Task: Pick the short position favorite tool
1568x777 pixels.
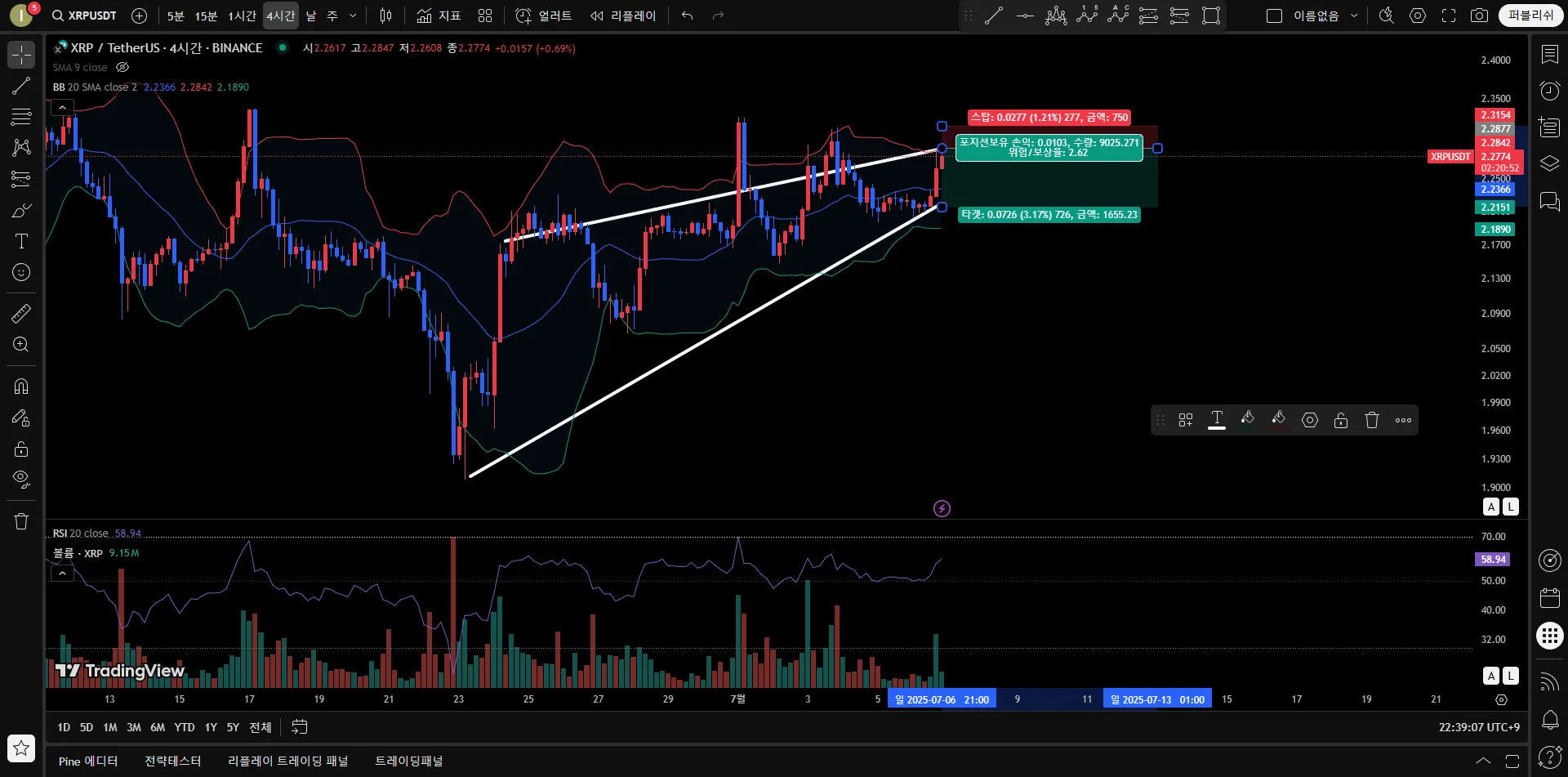Action: [x=1179, y=16]
